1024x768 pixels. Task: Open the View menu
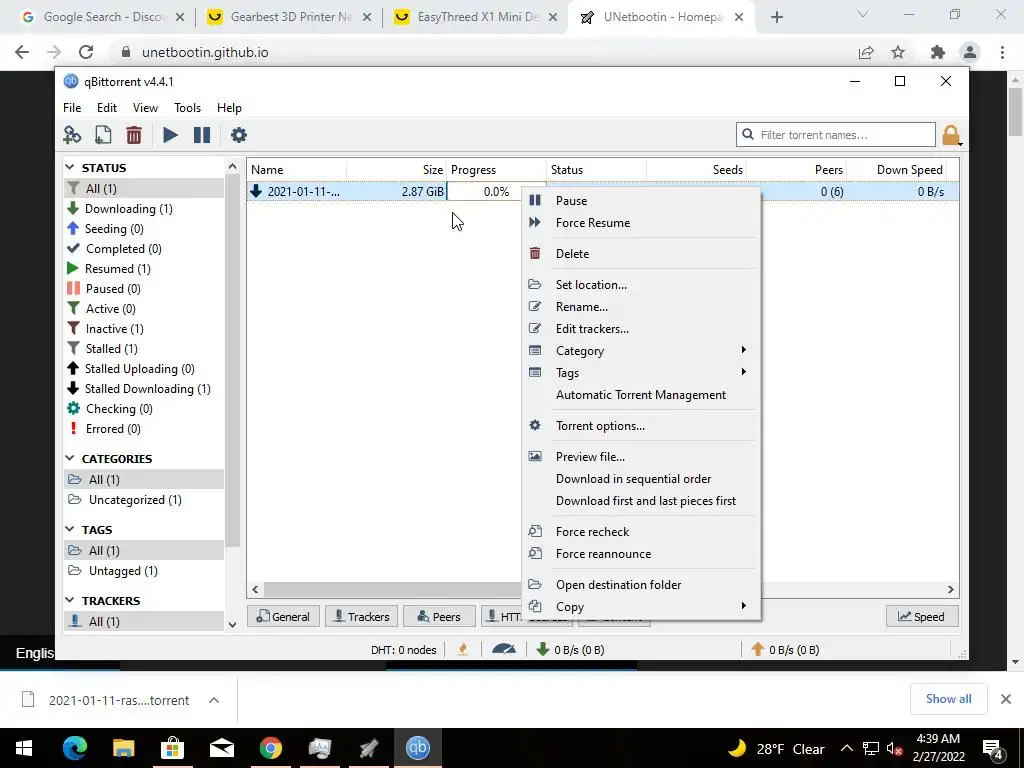point(145,108)
